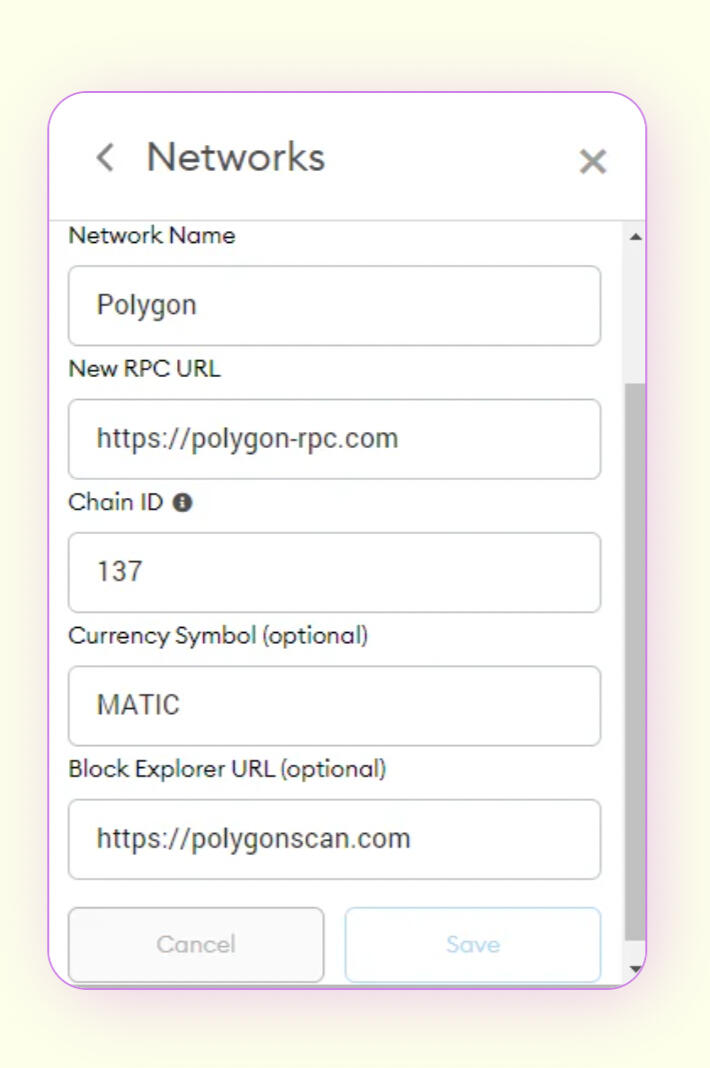Viewport: 710px width, 1068px height.
Task: Click the Networks heading
Action: [x=236, y=158]
